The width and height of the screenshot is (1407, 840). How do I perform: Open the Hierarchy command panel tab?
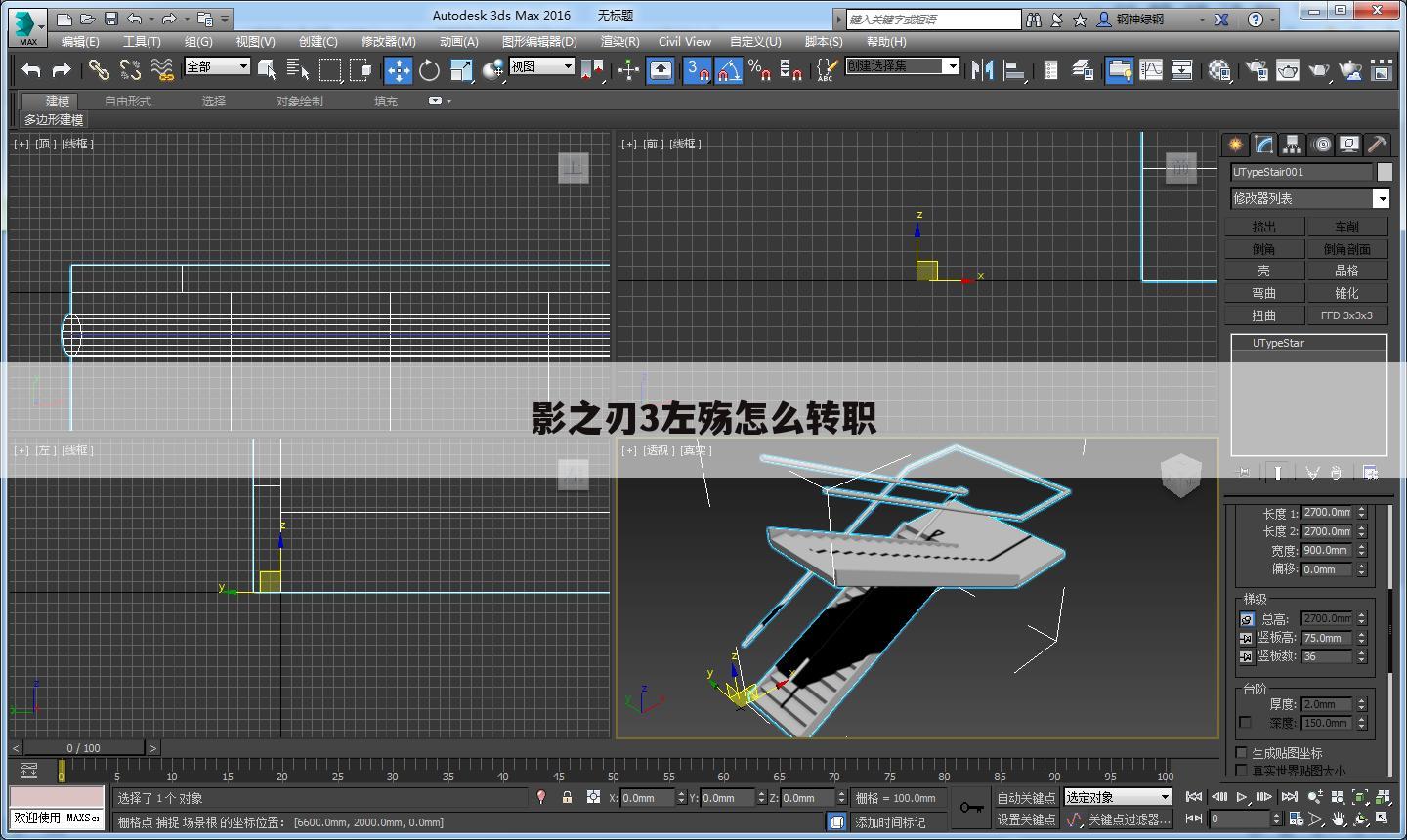pos(1293,145)
